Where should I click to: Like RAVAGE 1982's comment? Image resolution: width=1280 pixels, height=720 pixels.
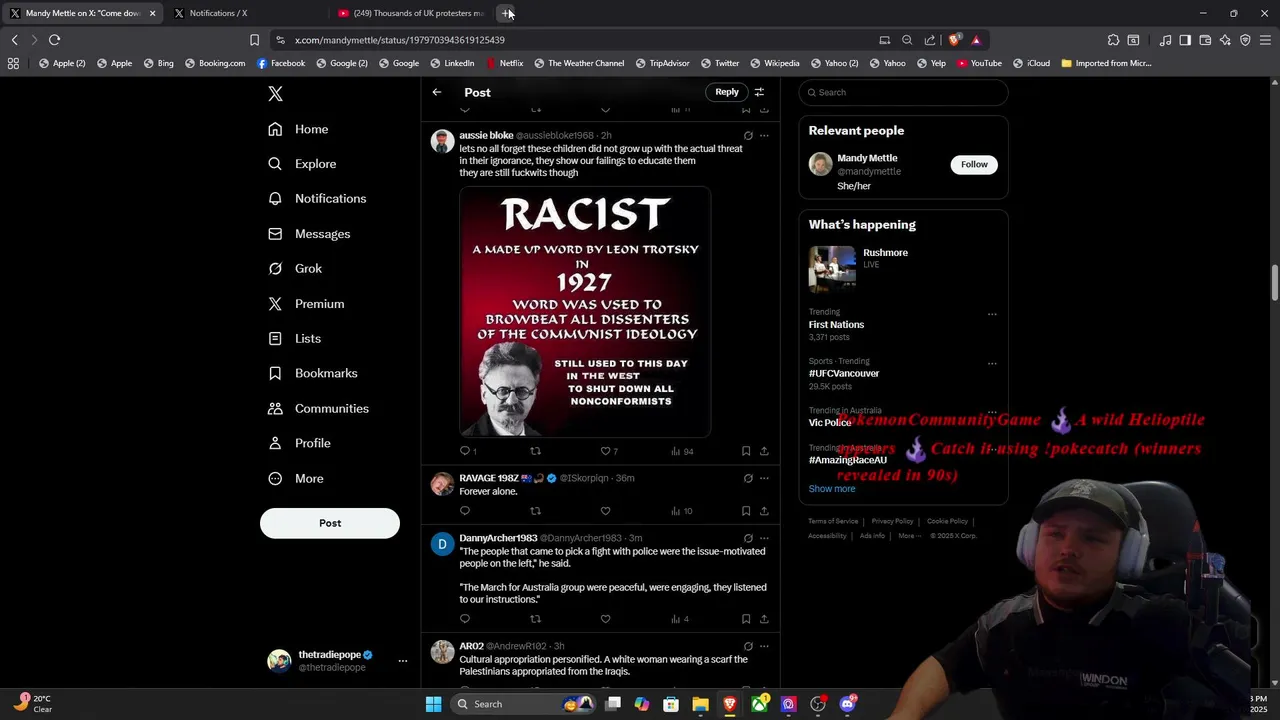click(x=605, y=511)
